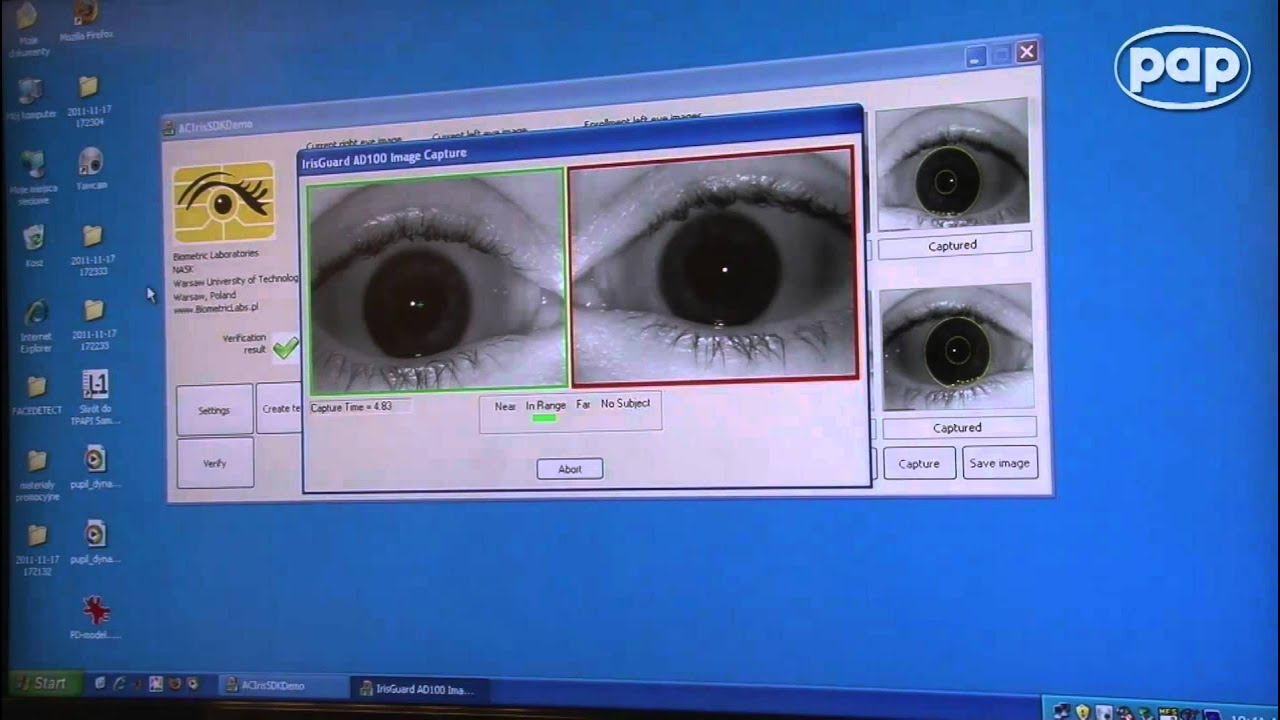Click the Near range label

[505, 406]
